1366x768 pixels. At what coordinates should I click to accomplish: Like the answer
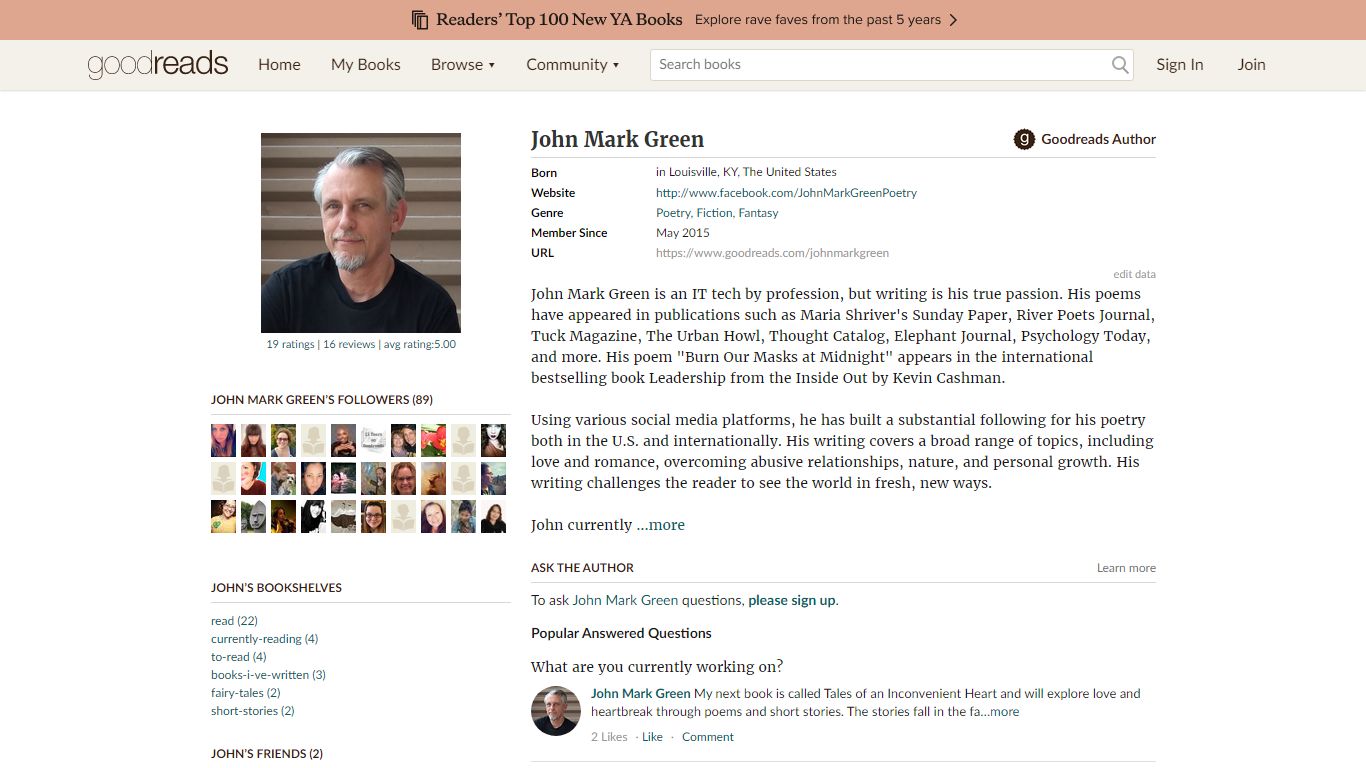pyautogui.click(x=652, y=737)
